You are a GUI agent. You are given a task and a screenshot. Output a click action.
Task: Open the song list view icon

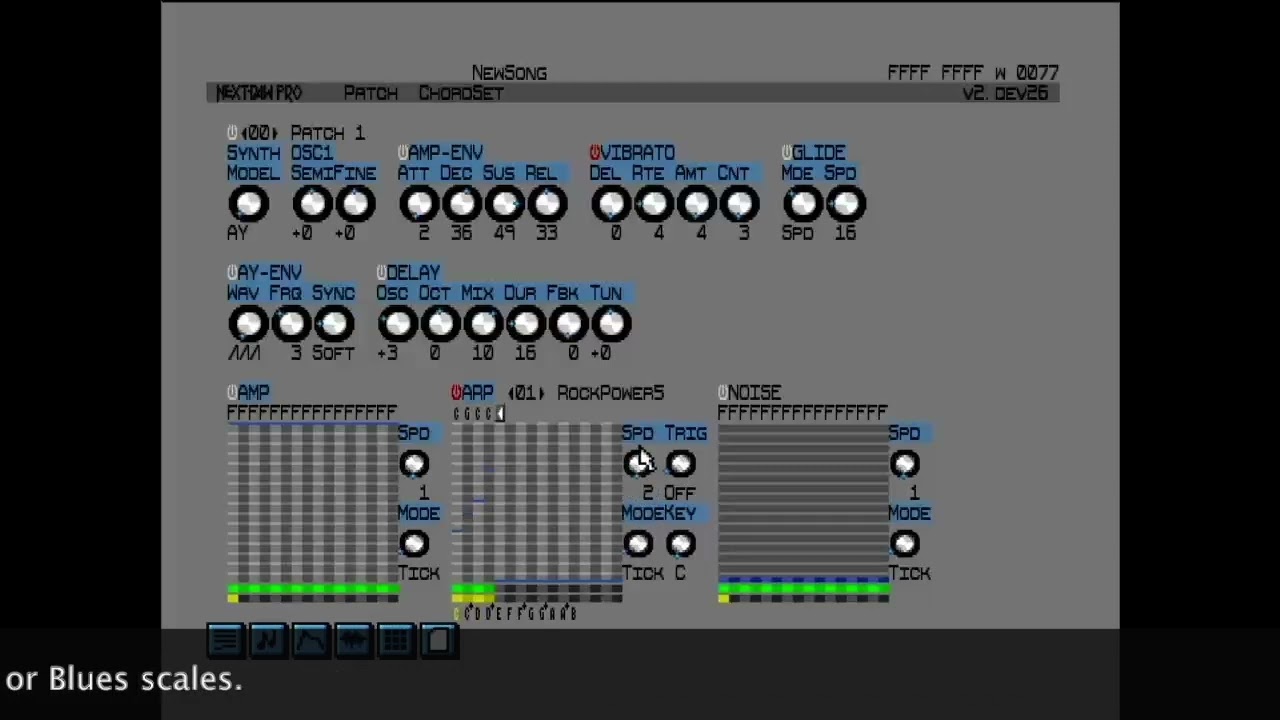pyautogui.click(x=225, y=640)
